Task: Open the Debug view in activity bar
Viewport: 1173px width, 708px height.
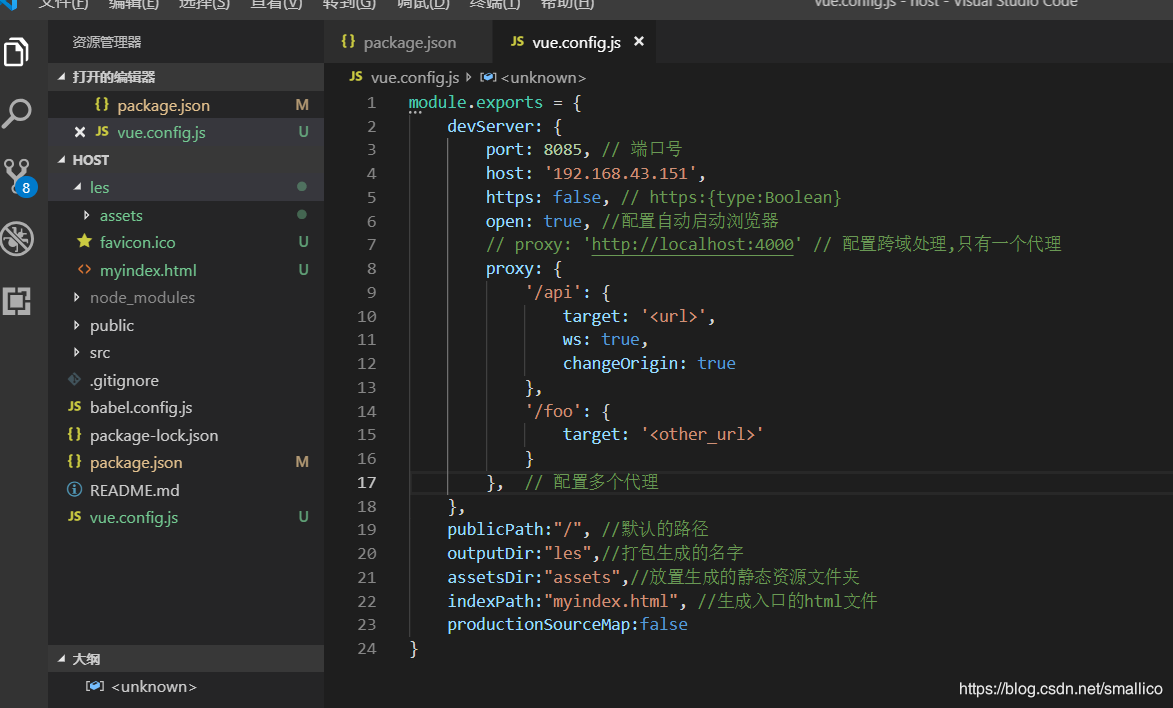Action: (x=16, y=239)
